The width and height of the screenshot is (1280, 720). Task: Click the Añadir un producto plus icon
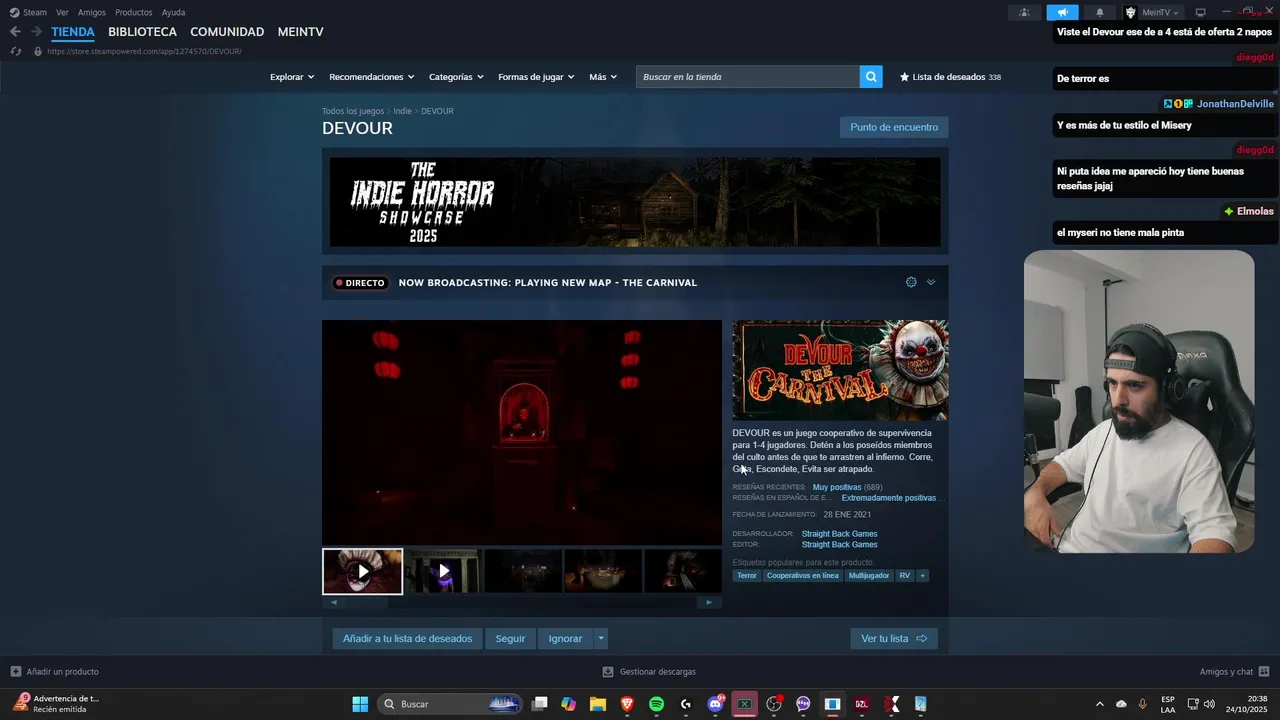(15, 672)
